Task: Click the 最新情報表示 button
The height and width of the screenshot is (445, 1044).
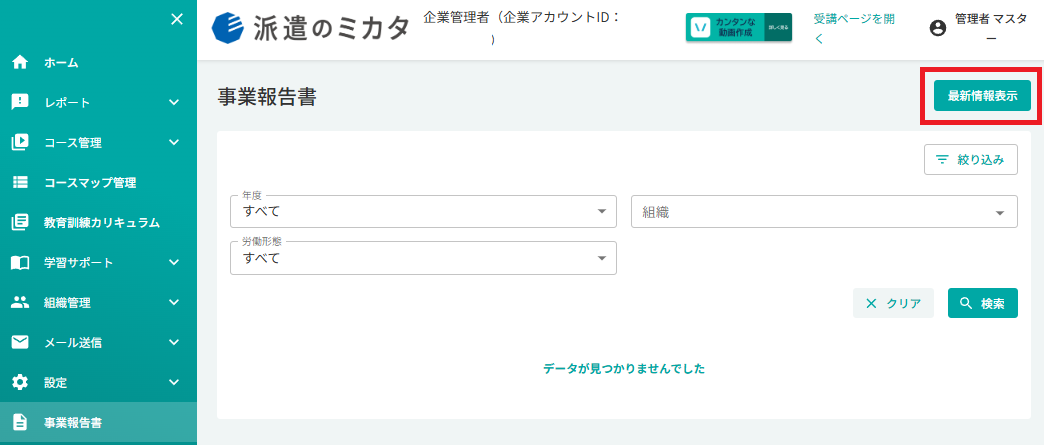Action: point(982,95)
